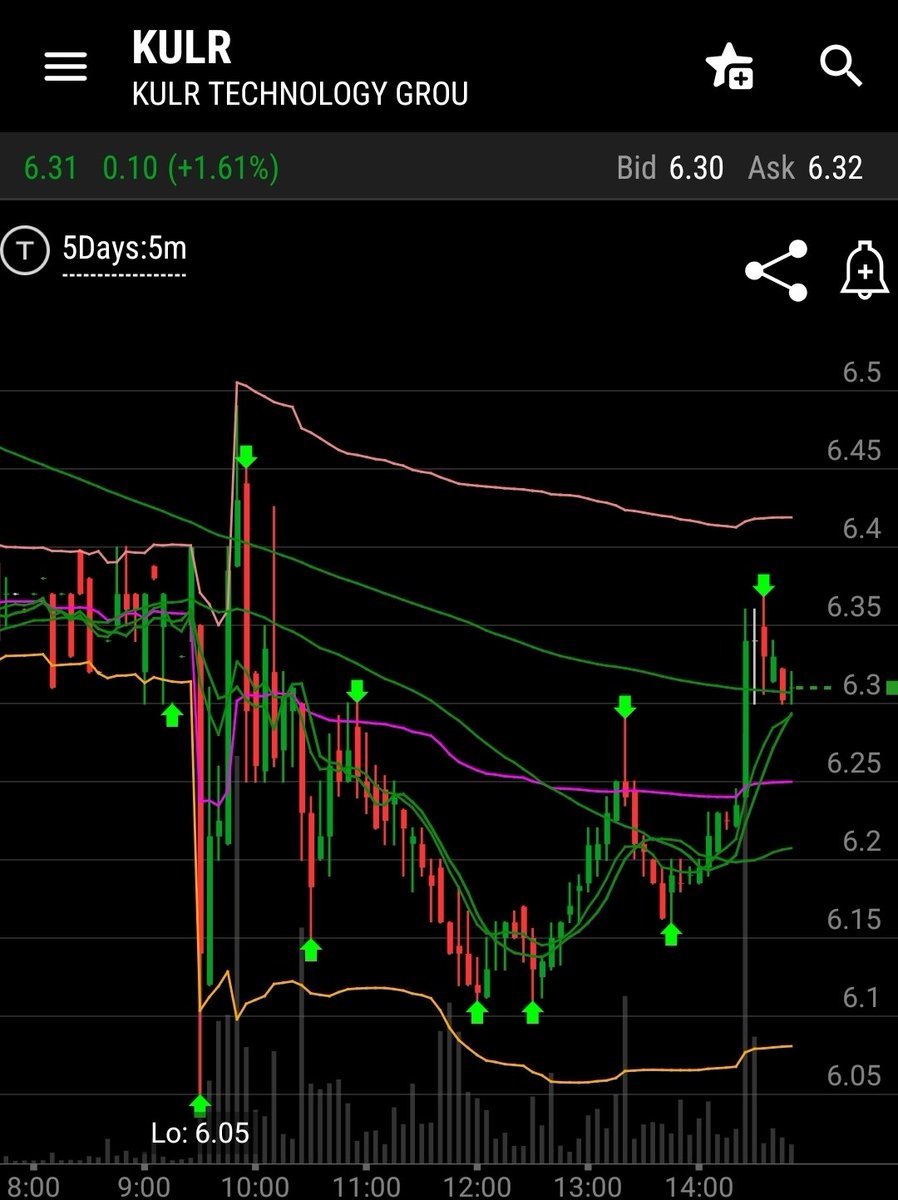Change the 5Days:5m timeframe selector
Image resolution: width=898 pixels, height=1200 pixels.
tap(124, 248)
